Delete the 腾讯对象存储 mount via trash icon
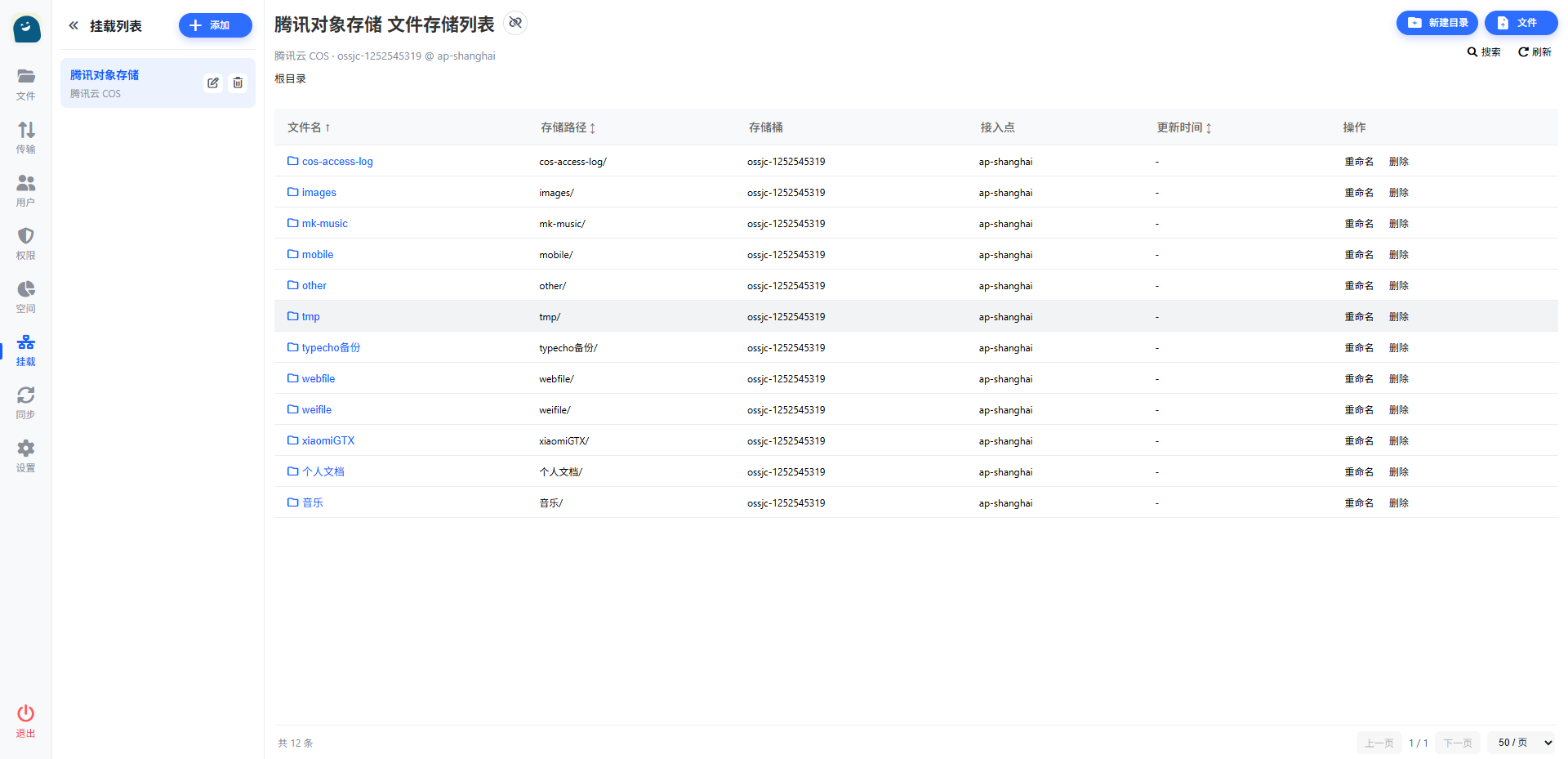 [x=238, y=83]
